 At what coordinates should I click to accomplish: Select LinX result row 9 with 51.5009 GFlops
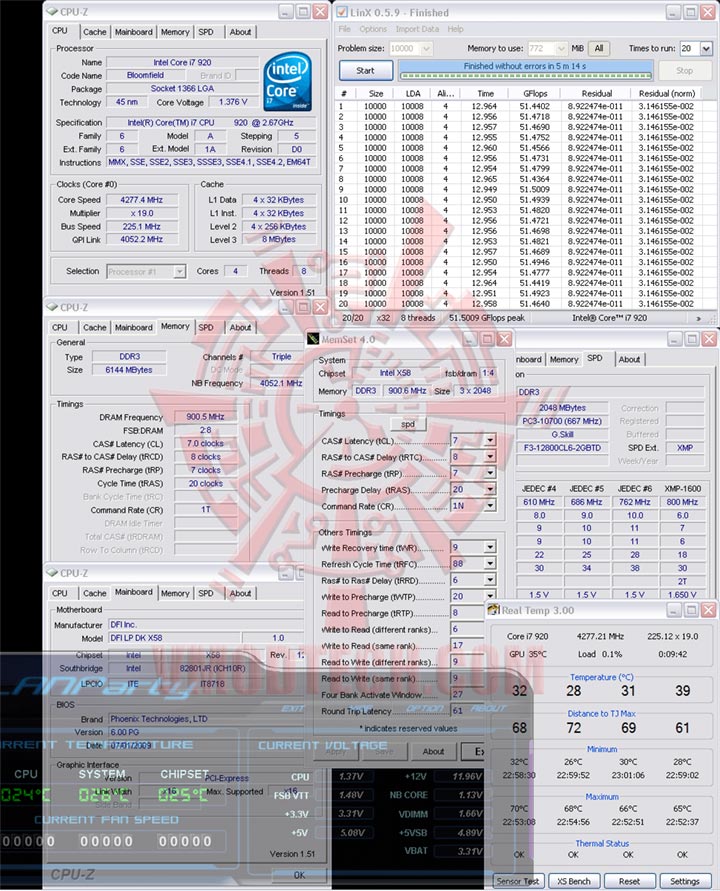[517, 189]
